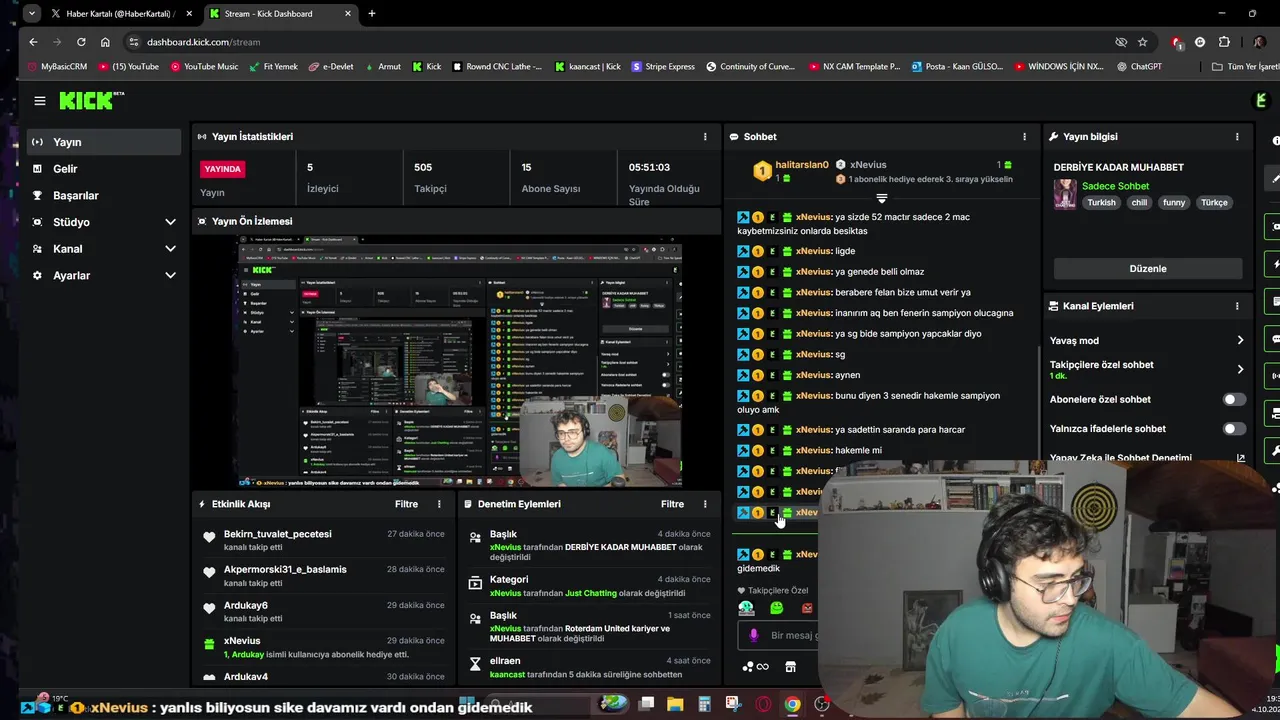Open Sohbet panel three-dot menu
This screenshot has height=720, width=1280.
click(1024, 137)
